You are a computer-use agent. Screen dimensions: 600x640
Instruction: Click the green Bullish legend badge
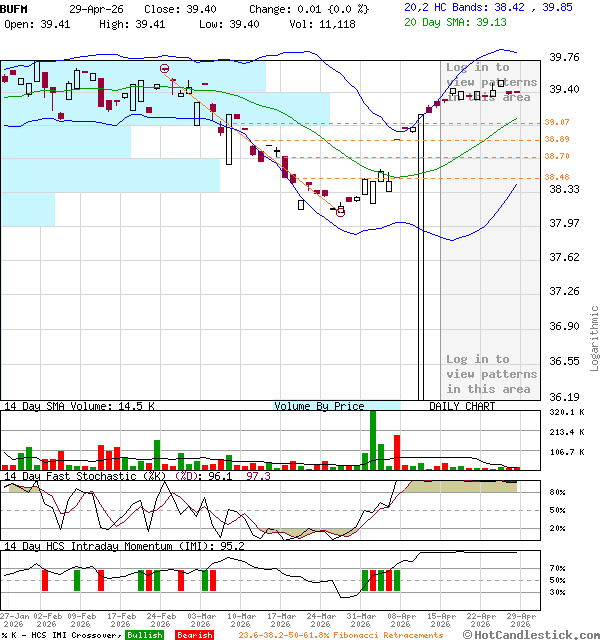click(144, 635)
